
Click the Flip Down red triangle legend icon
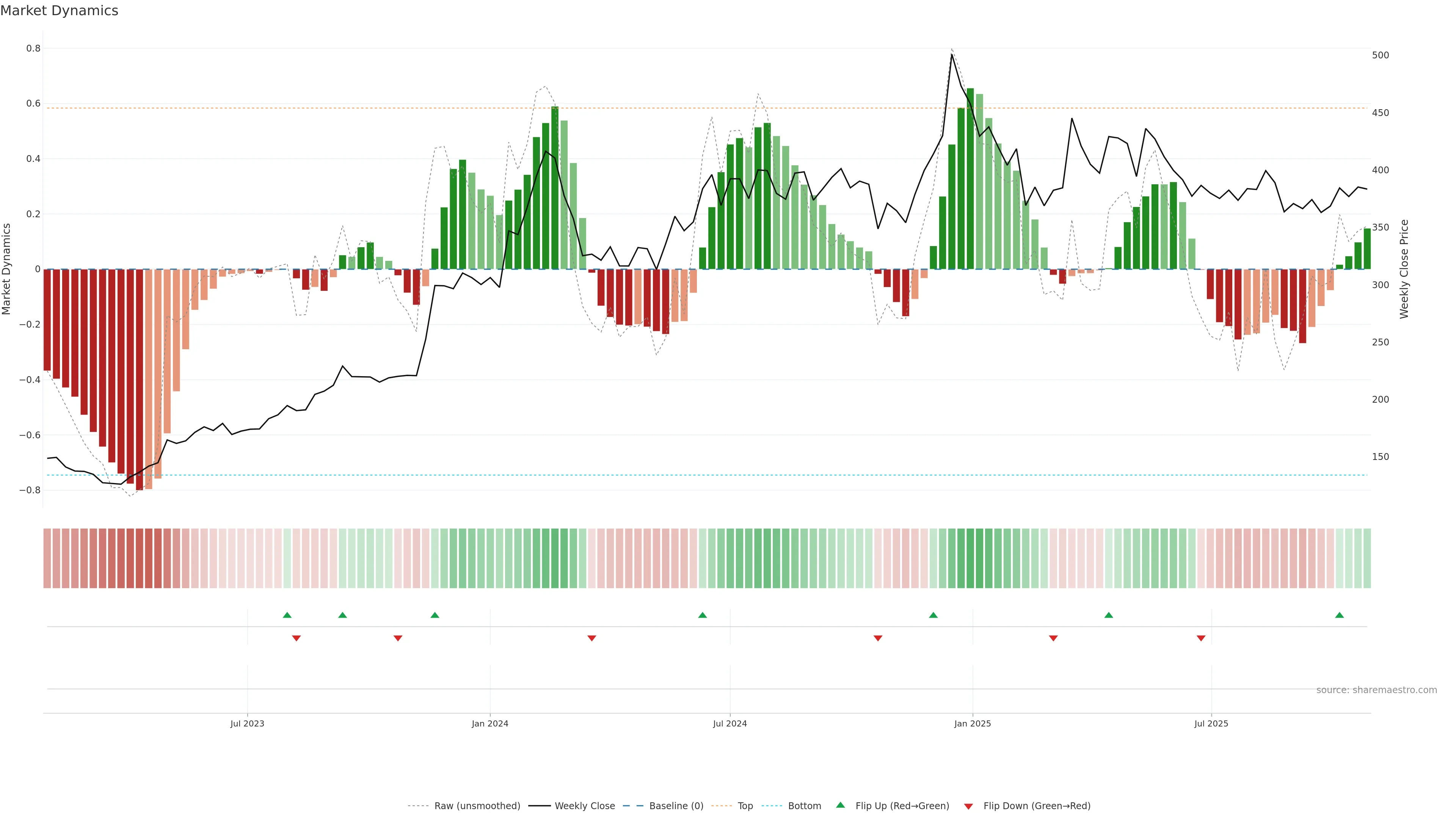tap(968, 806)
